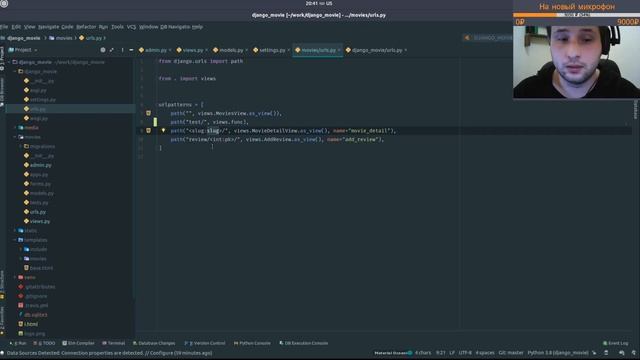Open the Run tool window
Image resolution: width=640 pixels, height=360 pixels.
(x=18, y=343)
